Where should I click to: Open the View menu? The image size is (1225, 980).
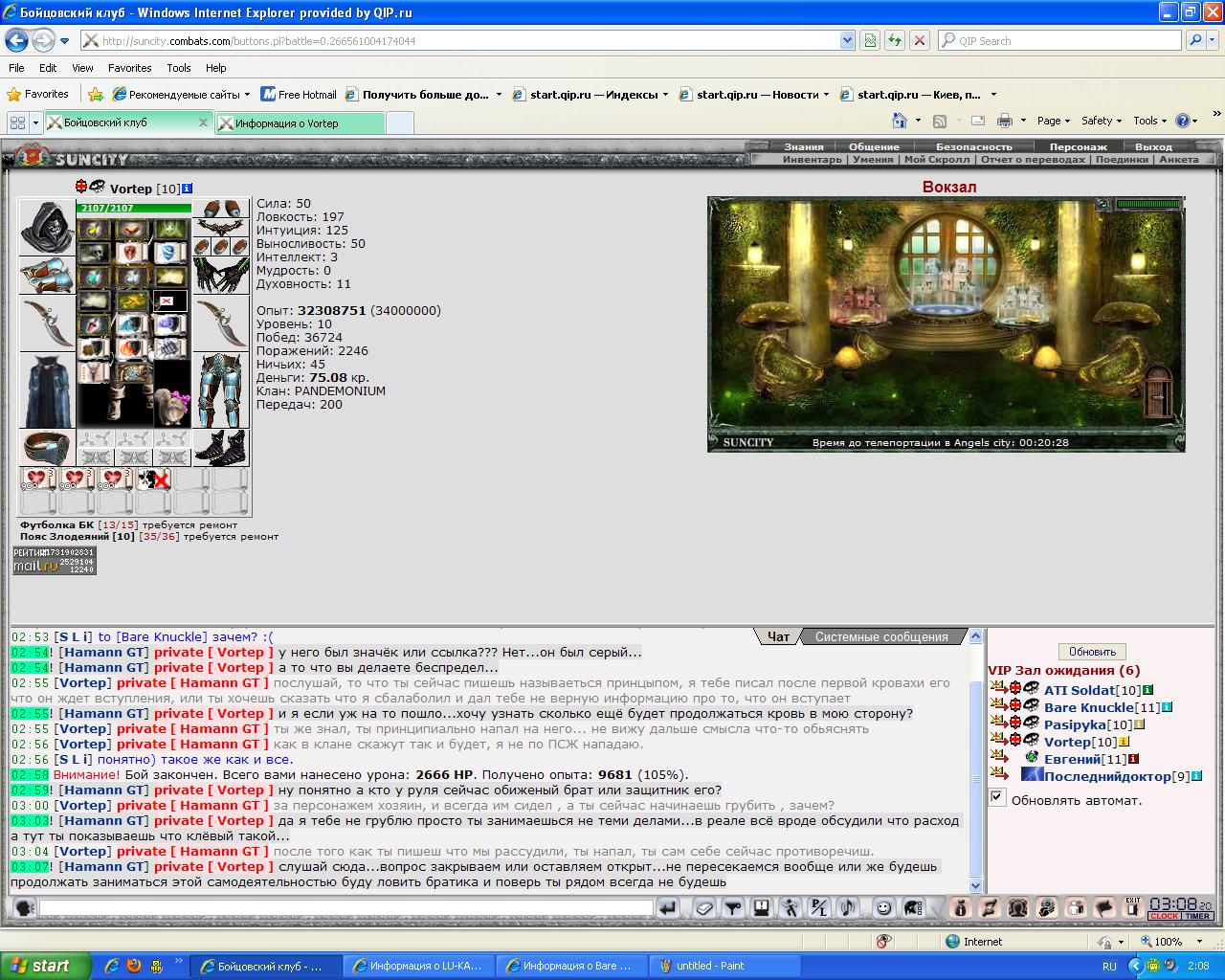(82, 68)
